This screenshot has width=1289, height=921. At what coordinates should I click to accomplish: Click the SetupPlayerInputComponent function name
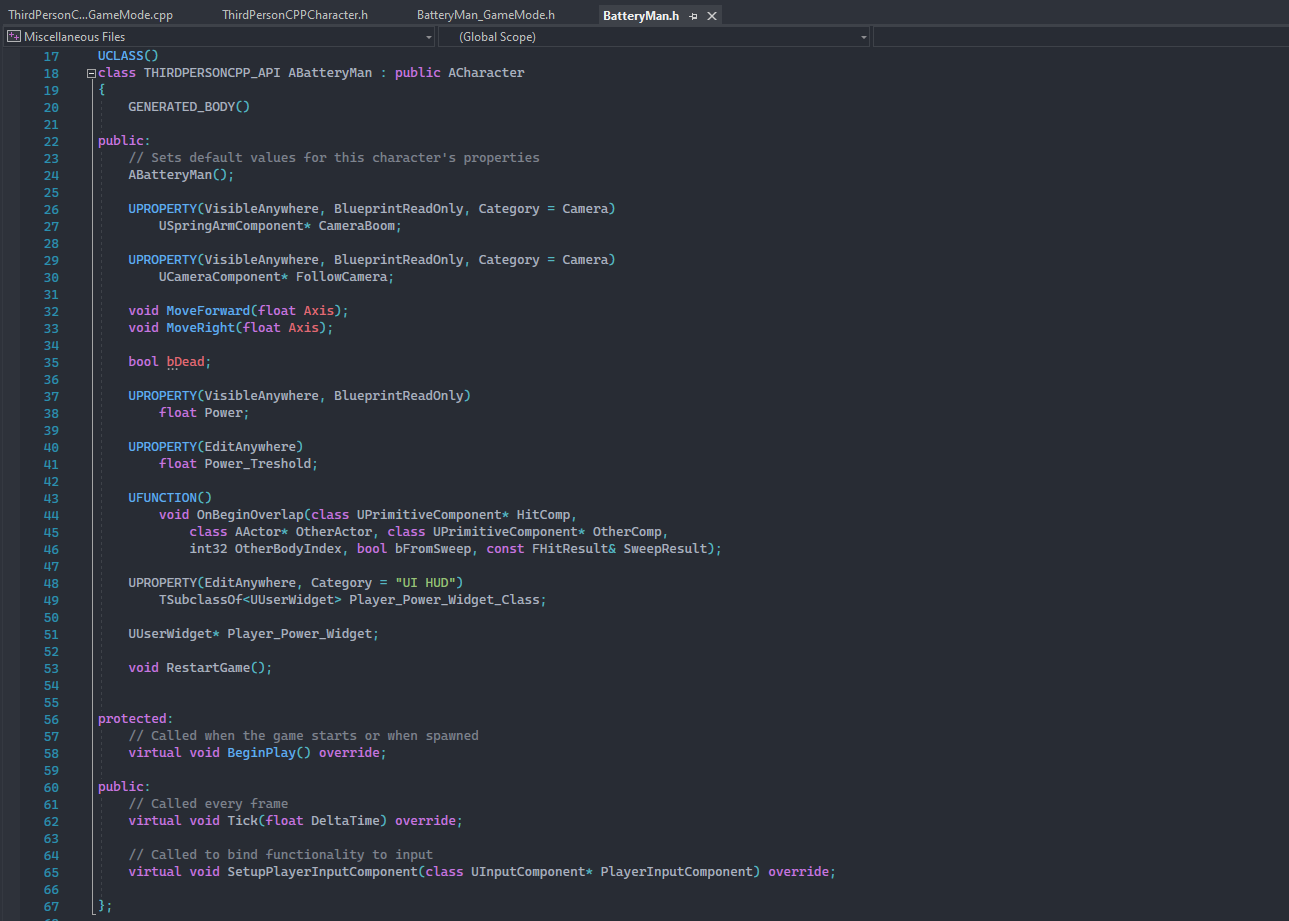[322, 872]
